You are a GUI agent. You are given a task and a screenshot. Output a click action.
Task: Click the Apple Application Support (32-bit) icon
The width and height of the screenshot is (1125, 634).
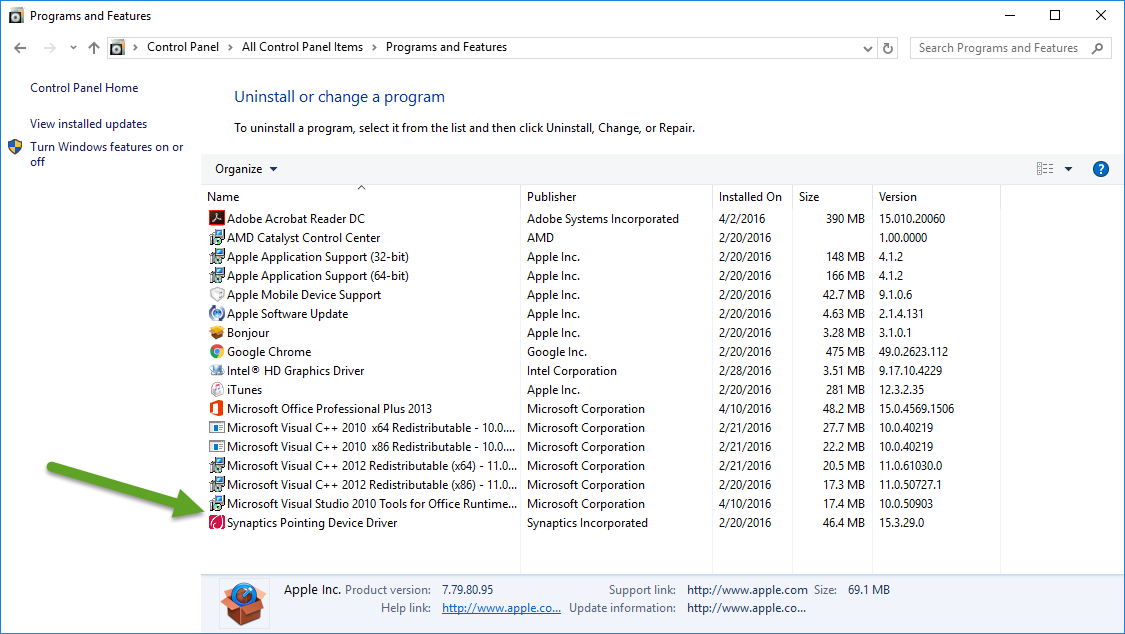click(x=216, y=256)
